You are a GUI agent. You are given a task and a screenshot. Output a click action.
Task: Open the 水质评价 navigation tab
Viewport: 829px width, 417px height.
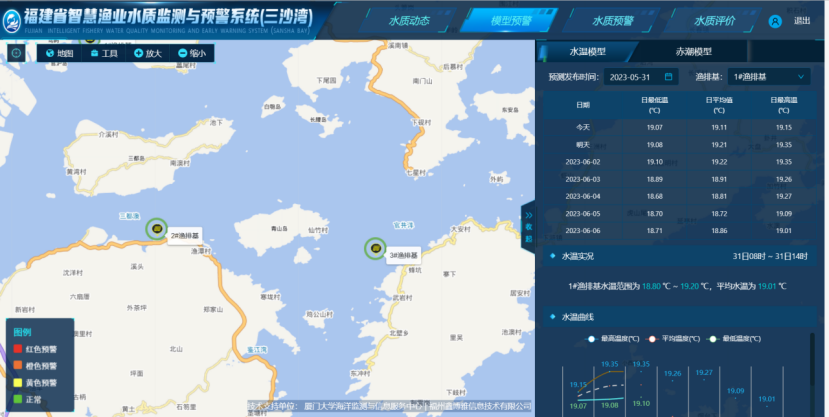[714, 21]
